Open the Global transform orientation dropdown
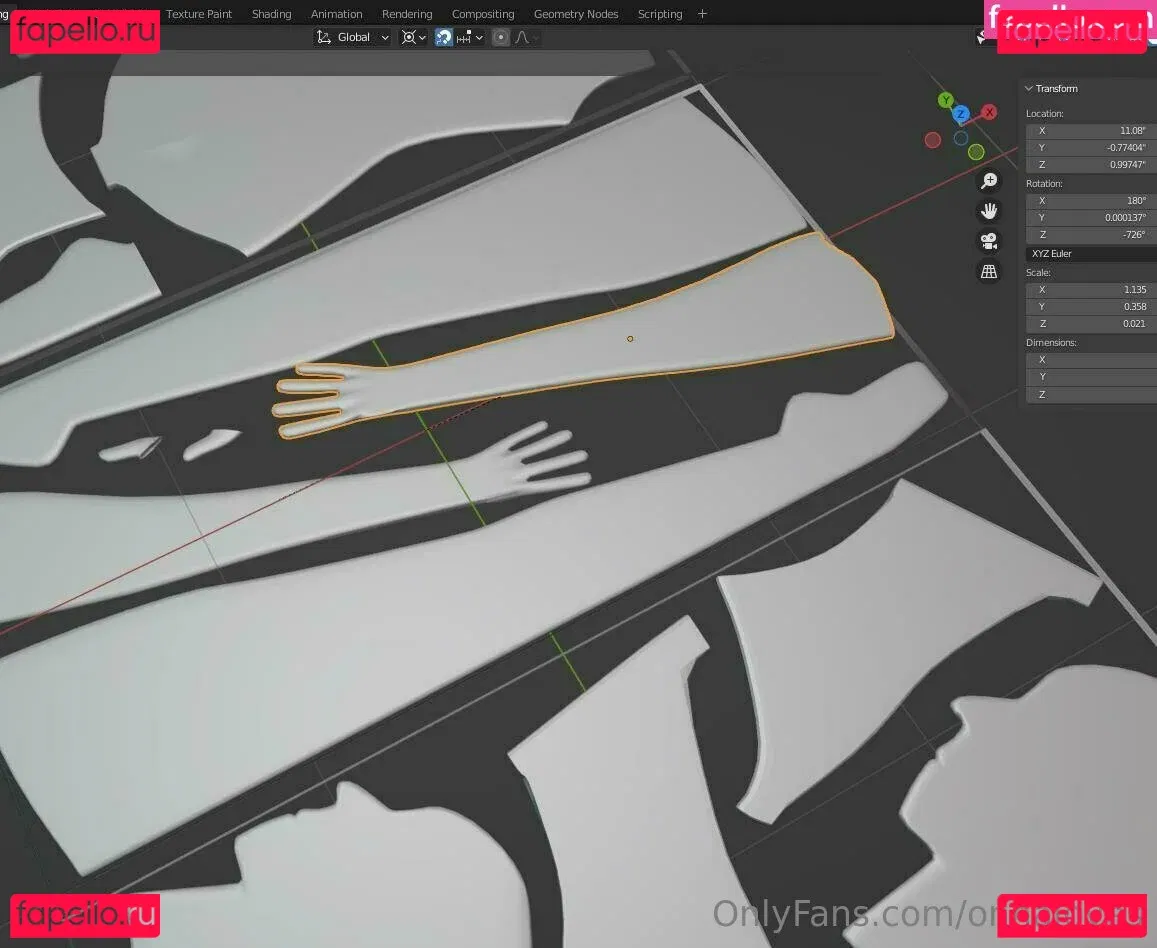The width and height of the screenshot is (1157, 948). (x=353, y=37)
